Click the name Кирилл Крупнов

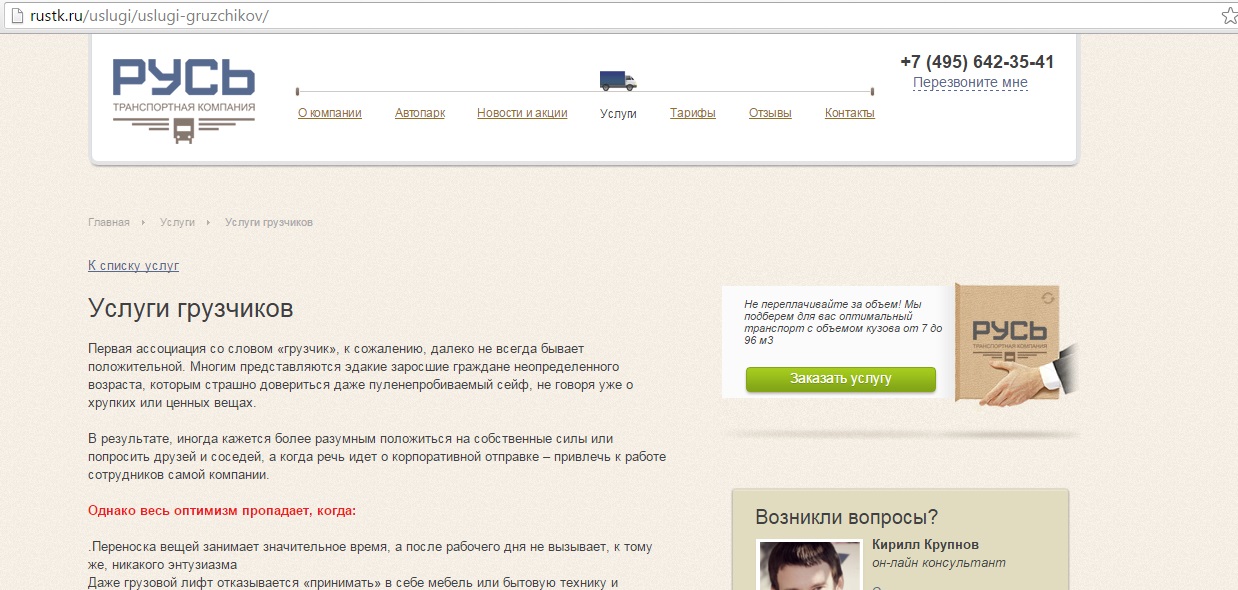tap(925, 545)
